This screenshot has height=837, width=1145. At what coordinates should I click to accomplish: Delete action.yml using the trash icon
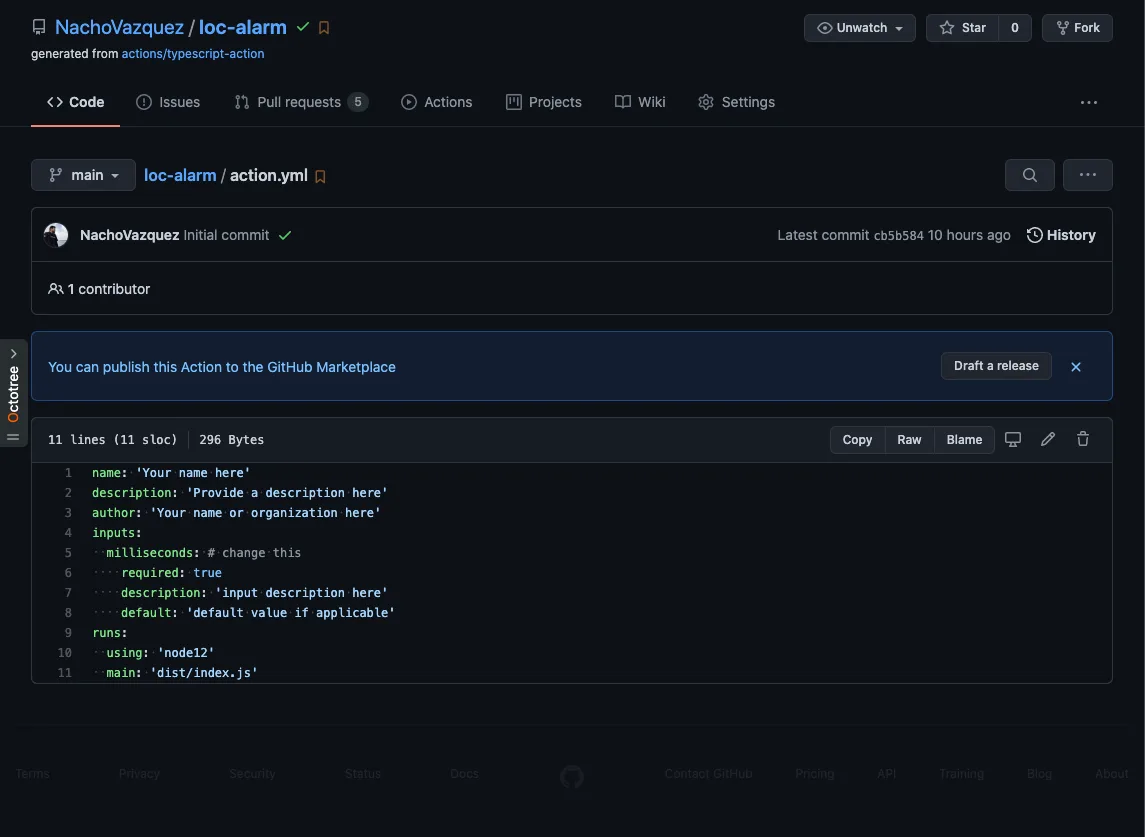pyautogui.click(x=1083, y=439)
